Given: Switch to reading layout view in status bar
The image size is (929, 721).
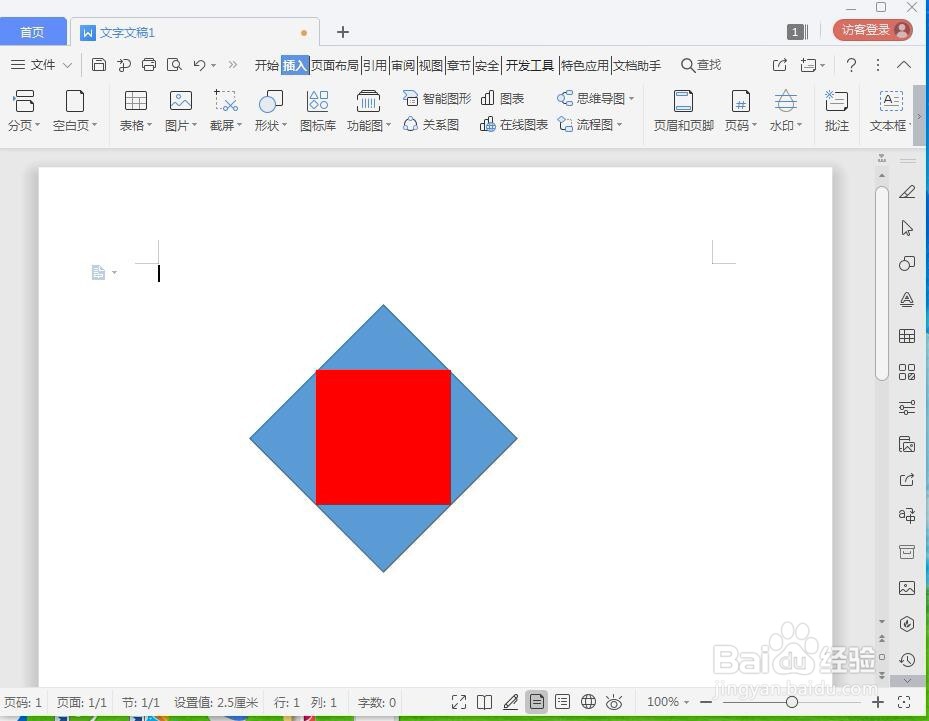Looking at the screenshot, I should coord(485,702).
